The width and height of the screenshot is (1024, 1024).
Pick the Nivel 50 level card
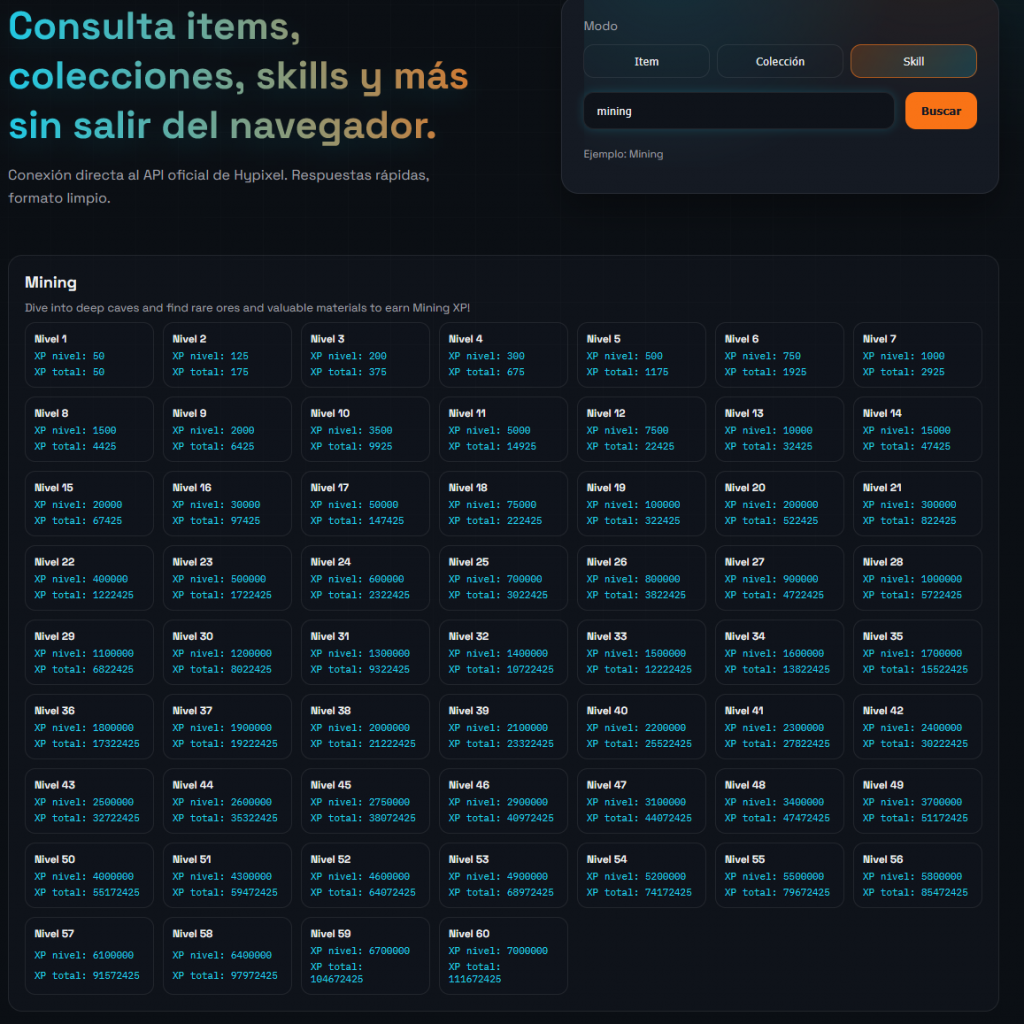89,875
